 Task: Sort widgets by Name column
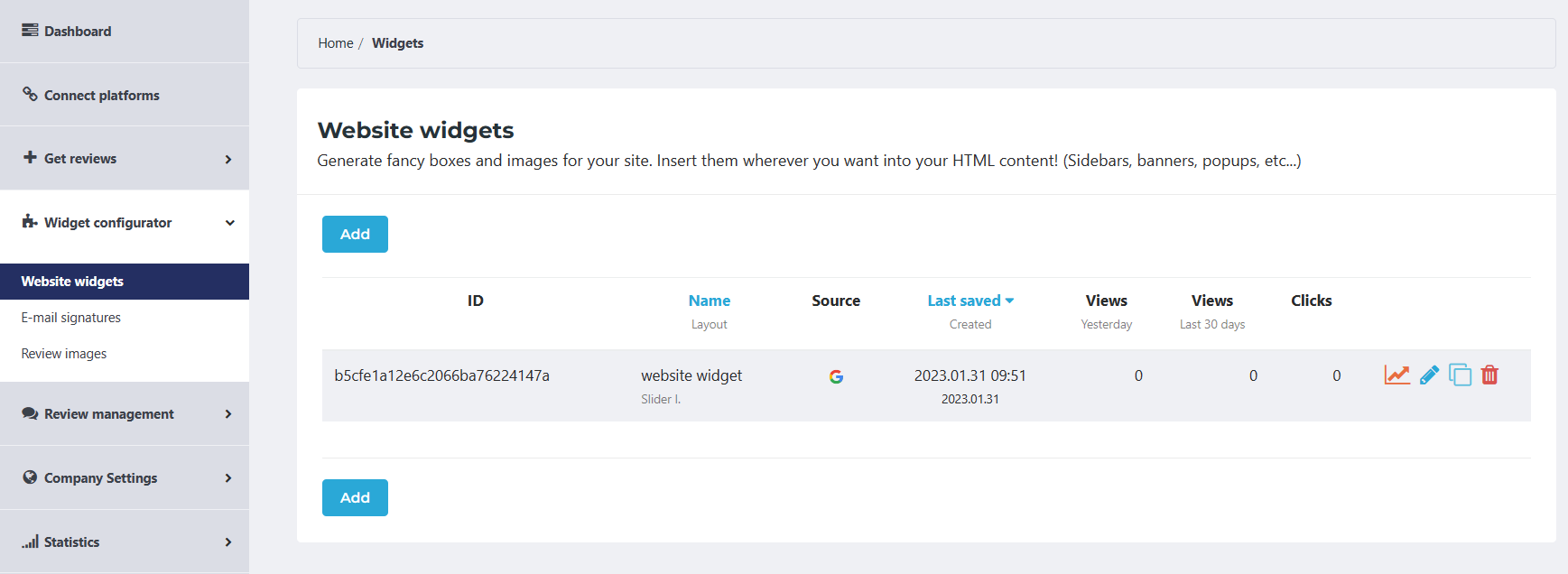(709, 301)
